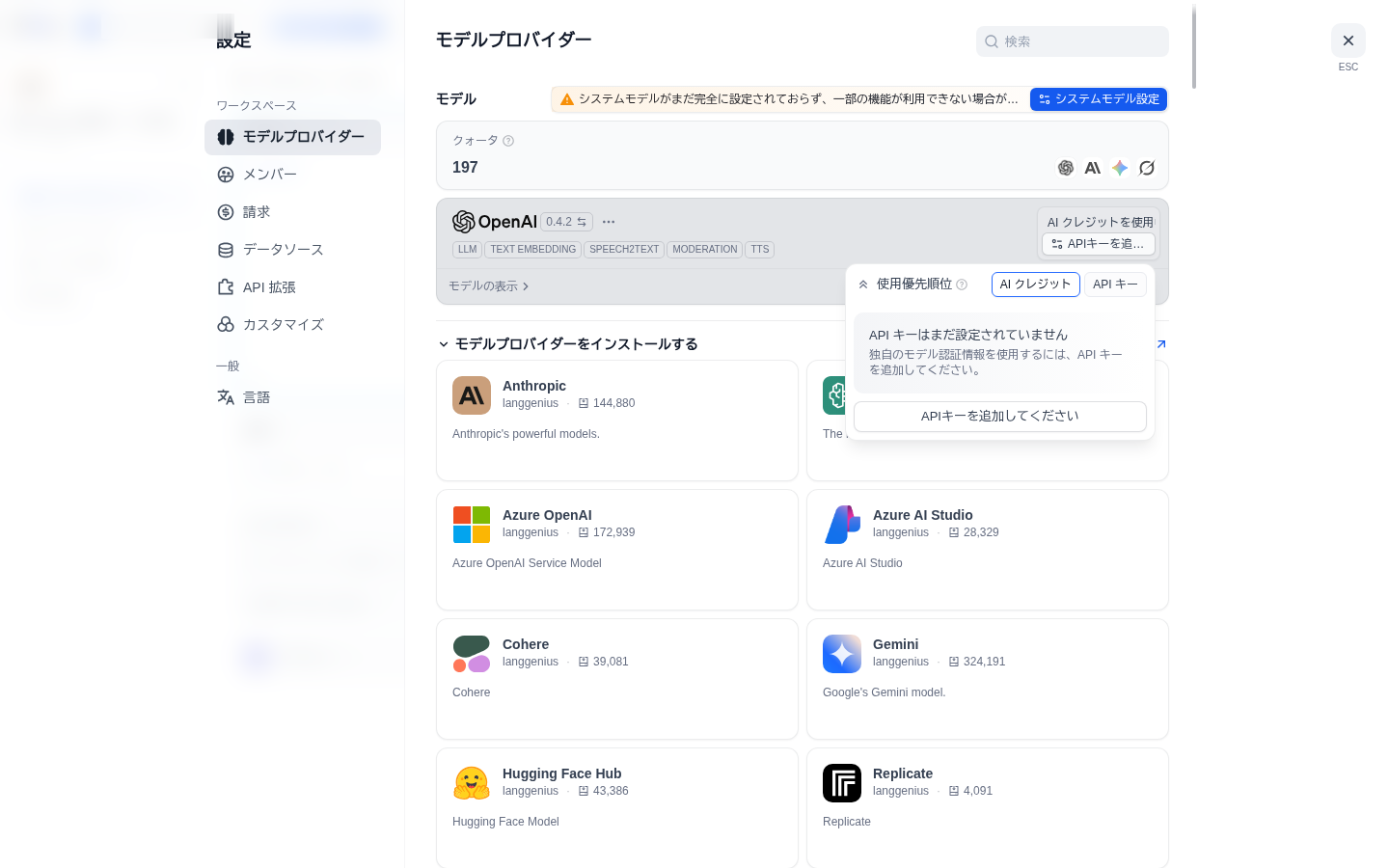The image size is (1389, 868).
Task: Select API キー priority option
Action: click(1115, 285)
